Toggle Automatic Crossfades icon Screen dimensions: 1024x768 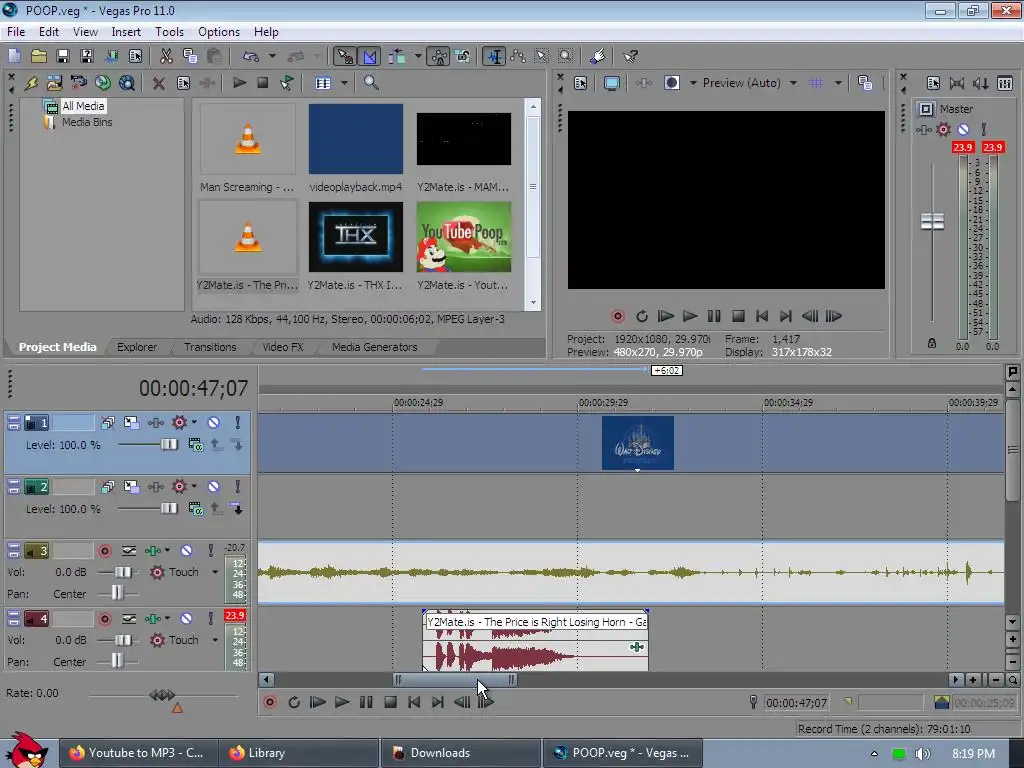click(370, 56)
